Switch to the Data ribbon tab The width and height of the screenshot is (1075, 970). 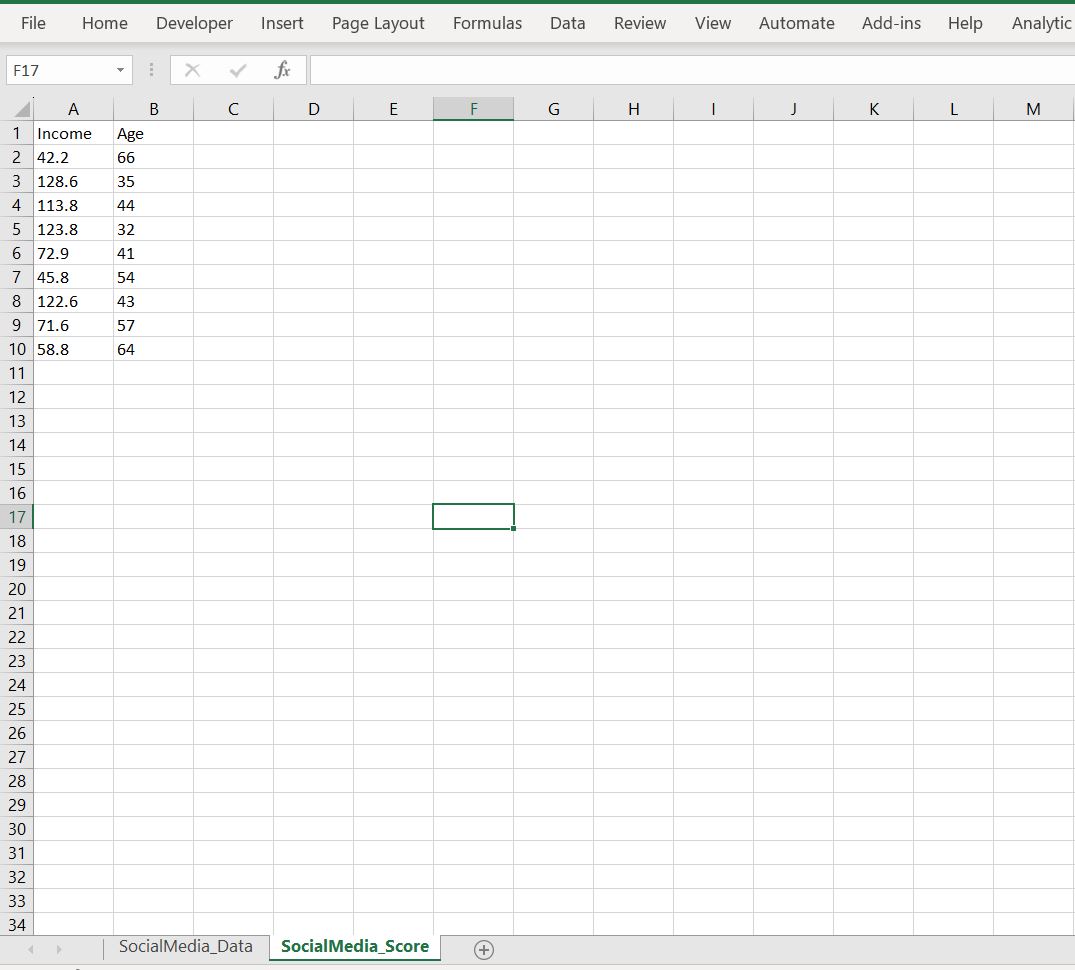[x=567, y=22]
